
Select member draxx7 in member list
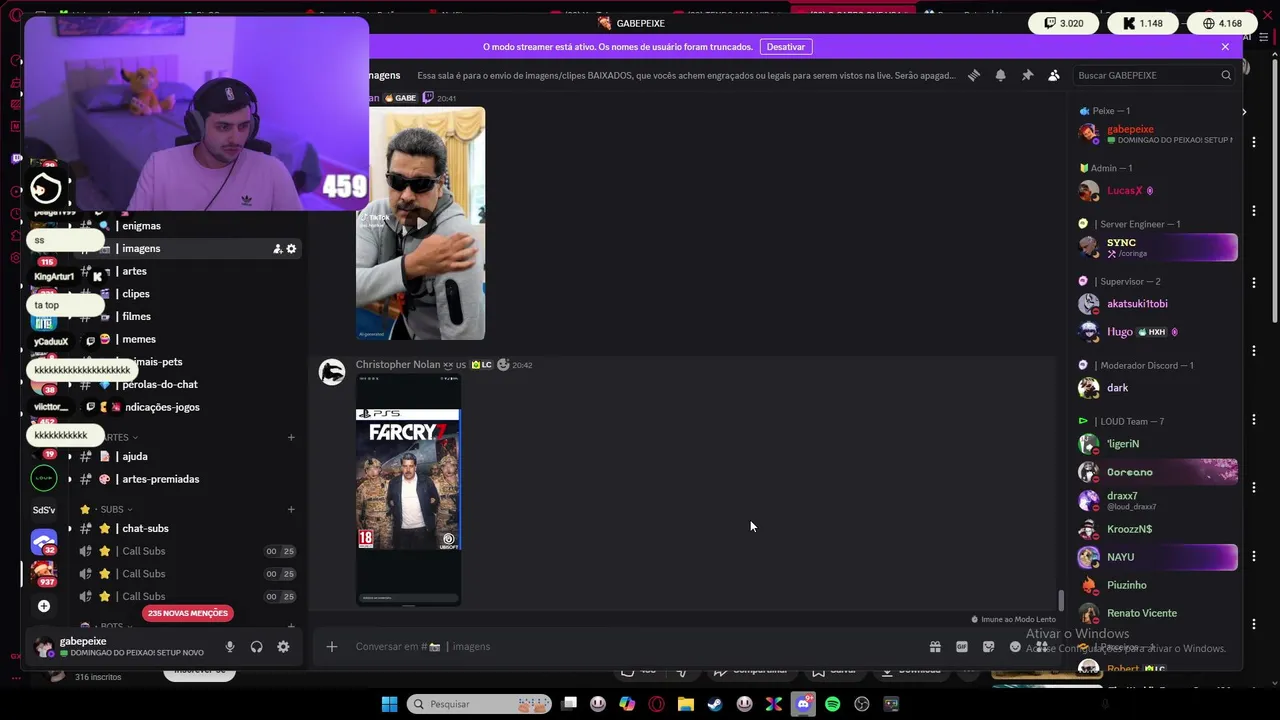(1156, 500)
